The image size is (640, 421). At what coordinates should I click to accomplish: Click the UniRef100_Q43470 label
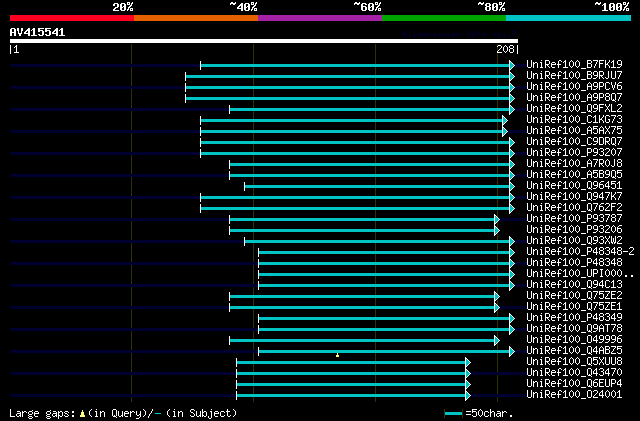[574, 373]
